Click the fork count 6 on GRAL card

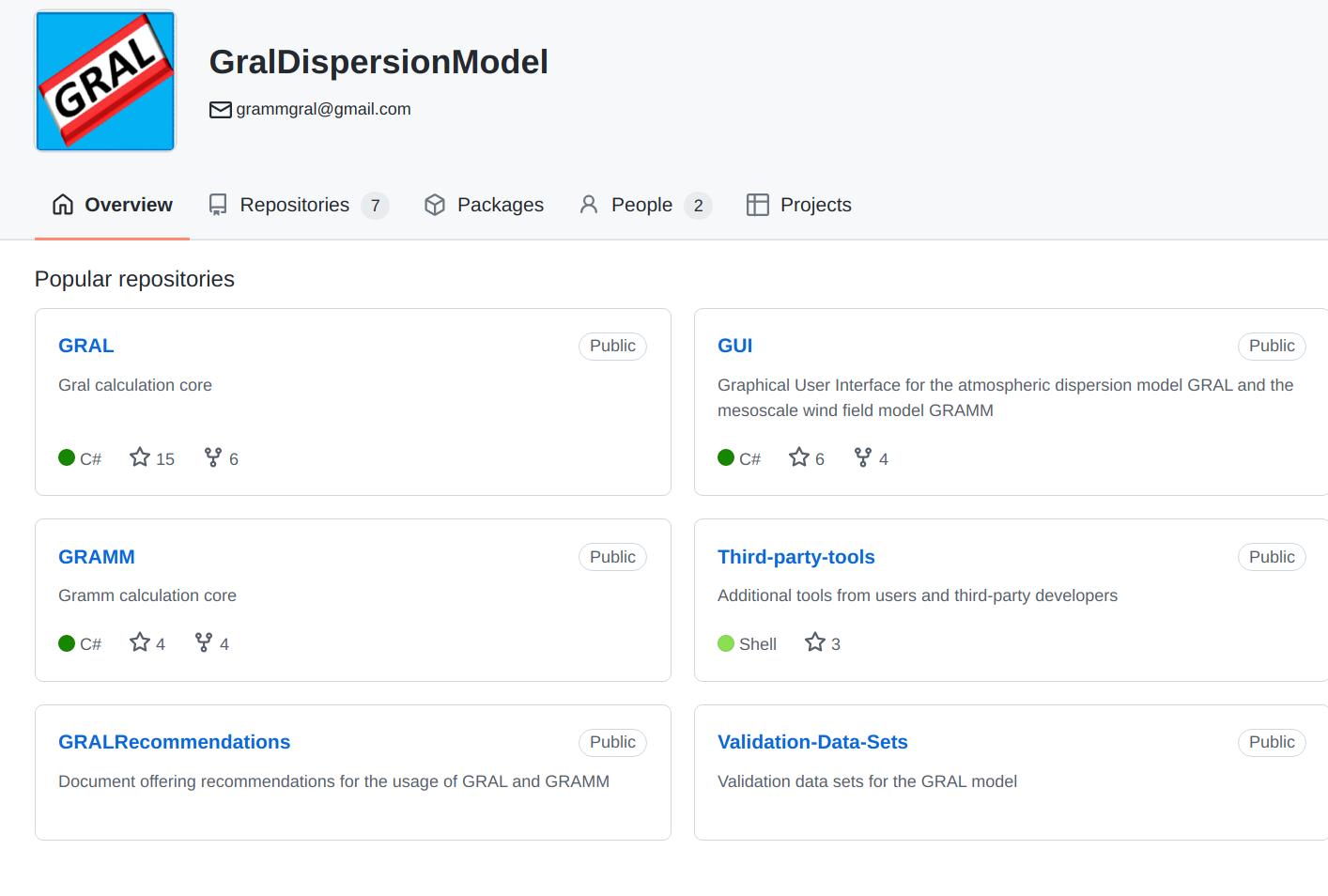point(234,459)
